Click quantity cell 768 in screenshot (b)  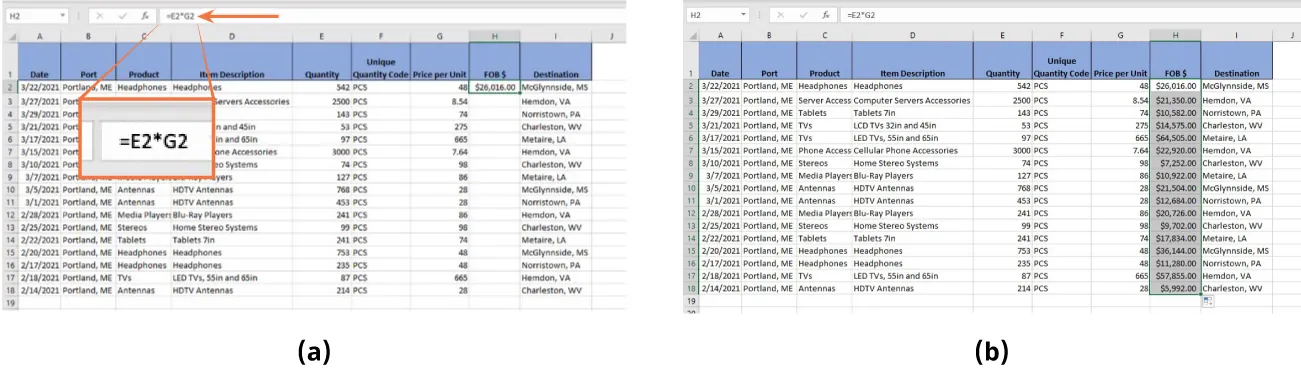(x=1002, y=187)
